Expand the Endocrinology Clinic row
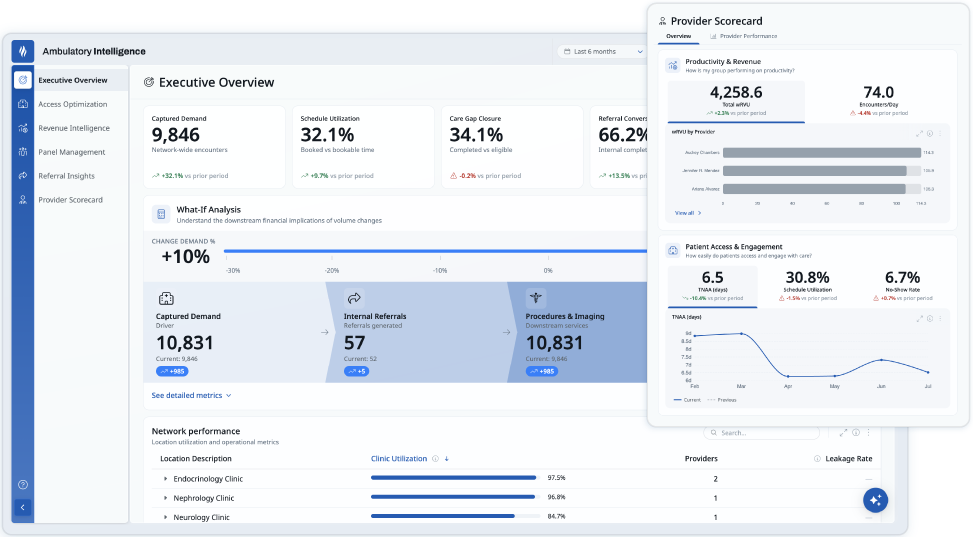This screenshot has width=973, height=537. click(165, 479)
